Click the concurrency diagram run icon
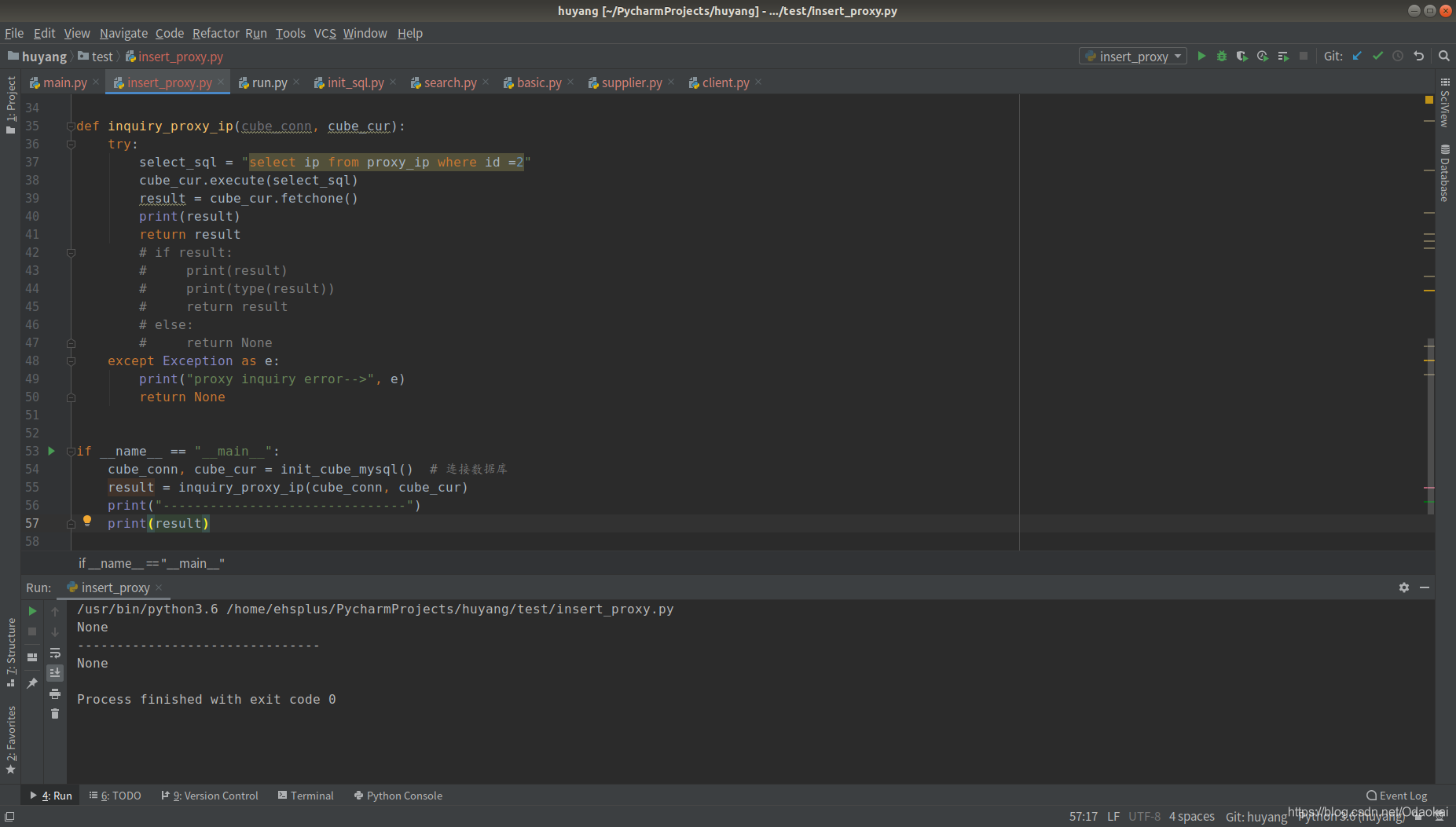The image size is (1456, 827). pyautogui.click(x=1283, y=56)
